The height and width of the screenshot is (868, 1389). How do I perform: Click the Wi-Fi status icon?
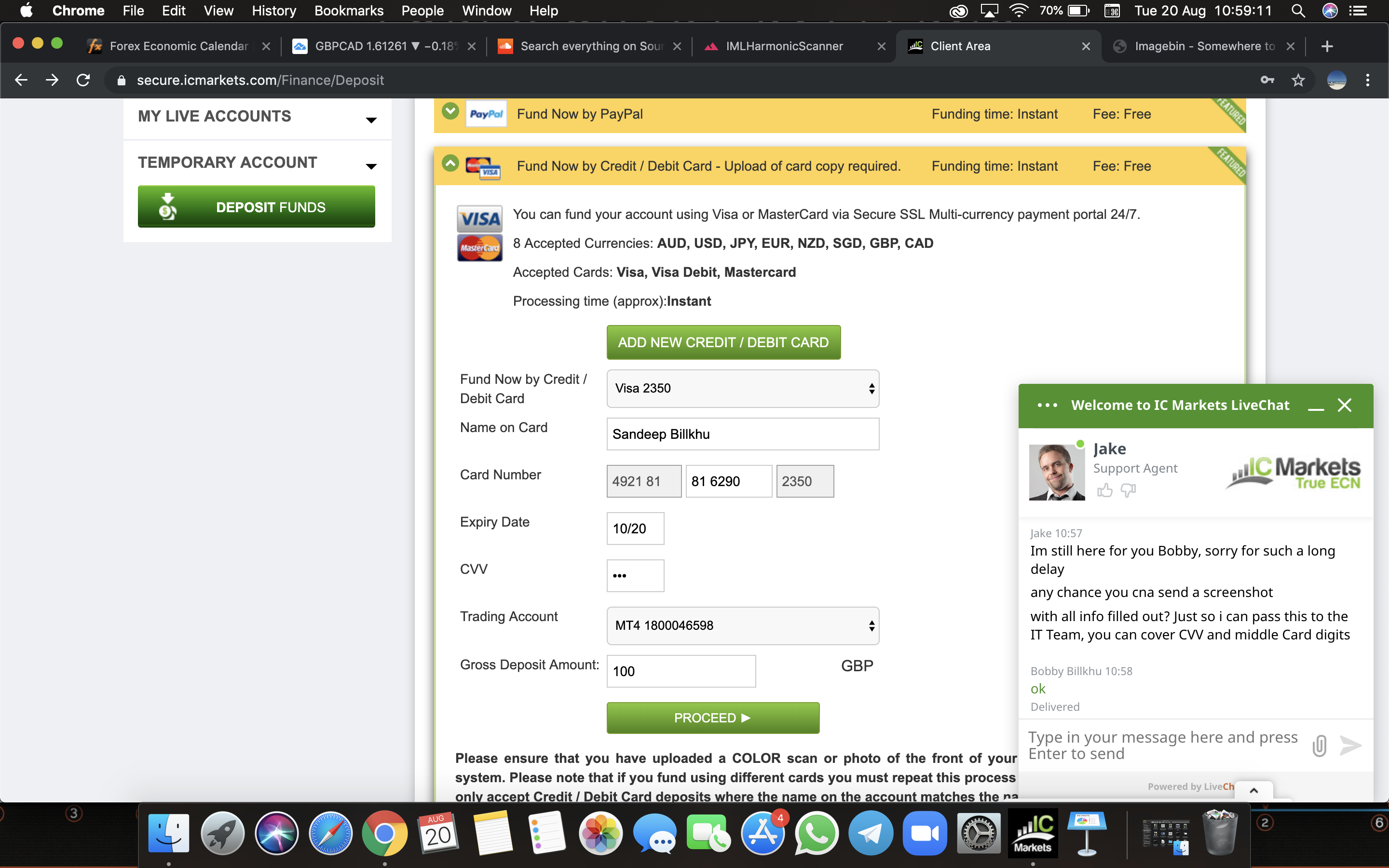(x=1018, y=11)
